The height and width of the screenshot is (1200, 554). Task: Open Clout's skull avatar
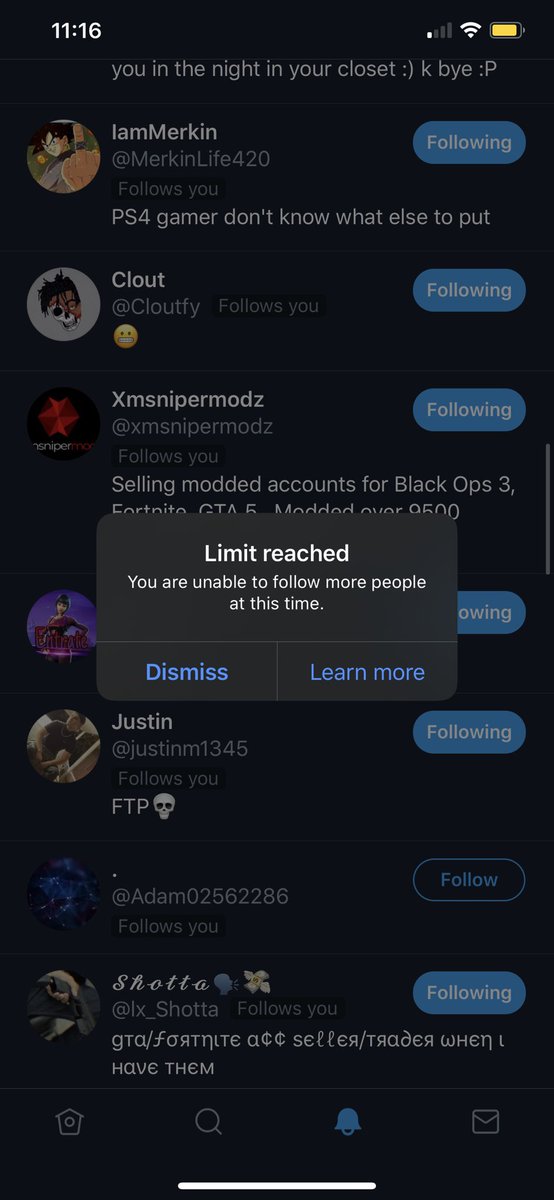[63, 304]
